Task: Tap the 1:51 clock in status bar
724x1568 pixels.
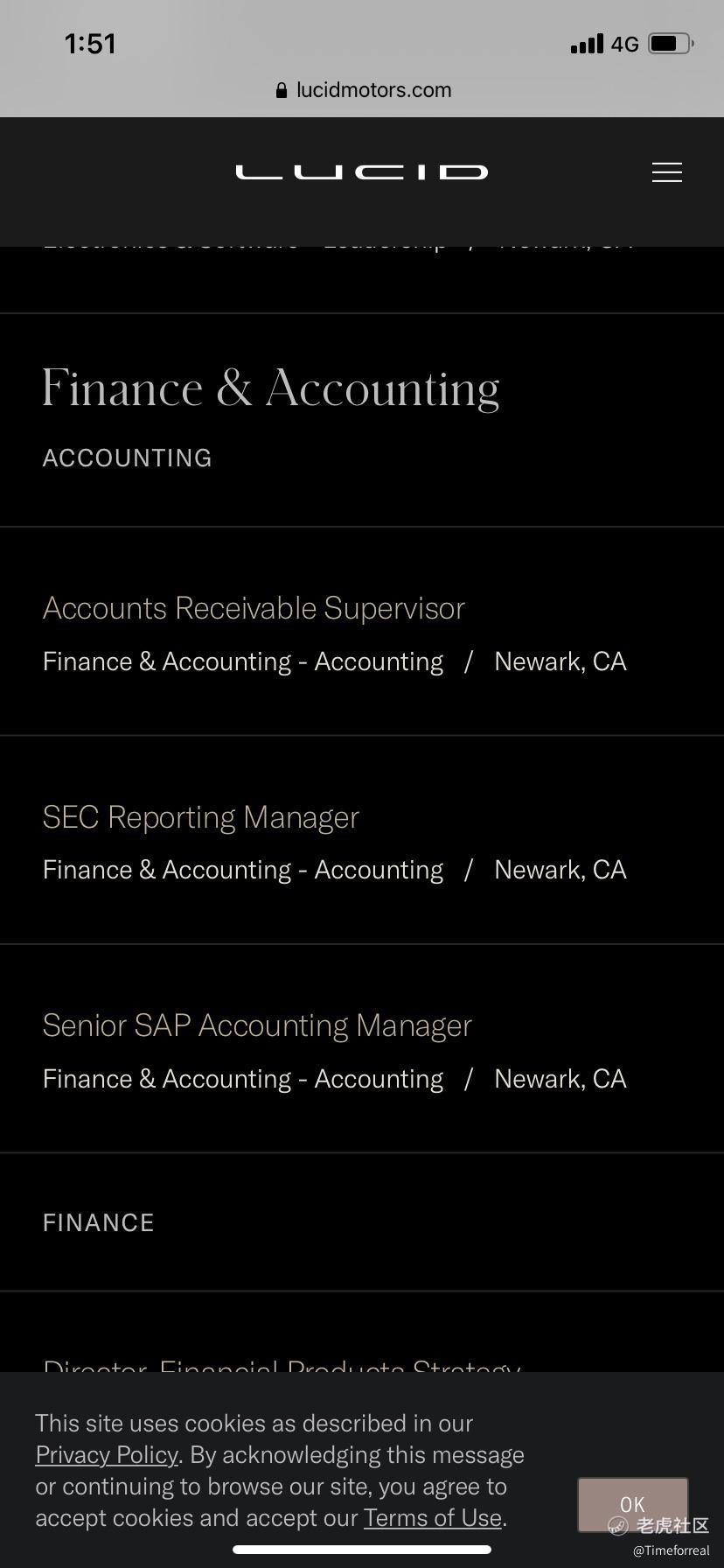Action: (x=90, y=43)
